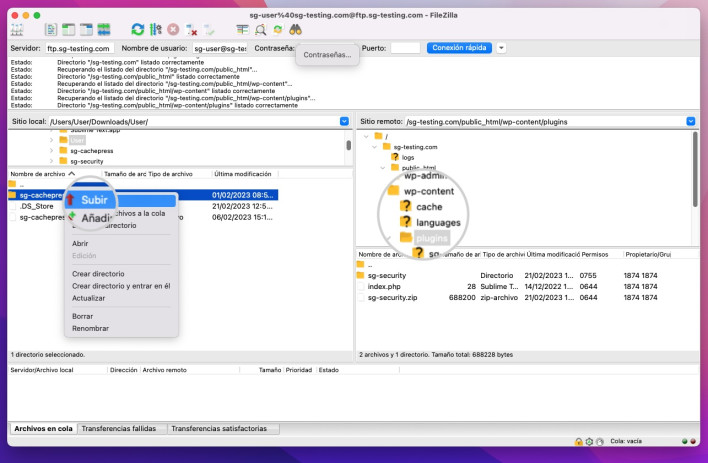Image resolution: width=708 pixels, height=463 pixels.
Task: Open directory listing filters icon
Action: click(242, 30)
